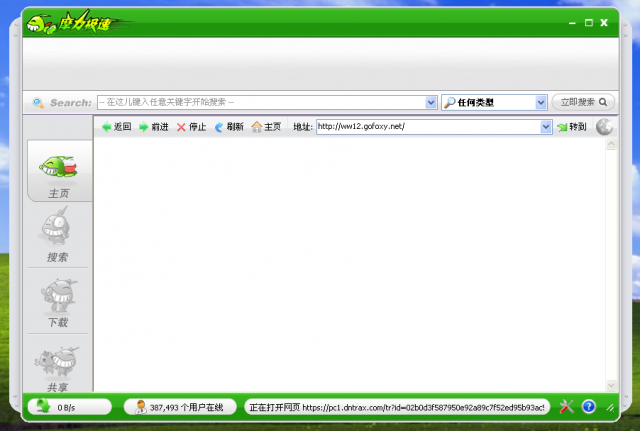Click the globe icon beside 转到
Viewport: 640px width, 431px height.
click(x=604, y=127)
